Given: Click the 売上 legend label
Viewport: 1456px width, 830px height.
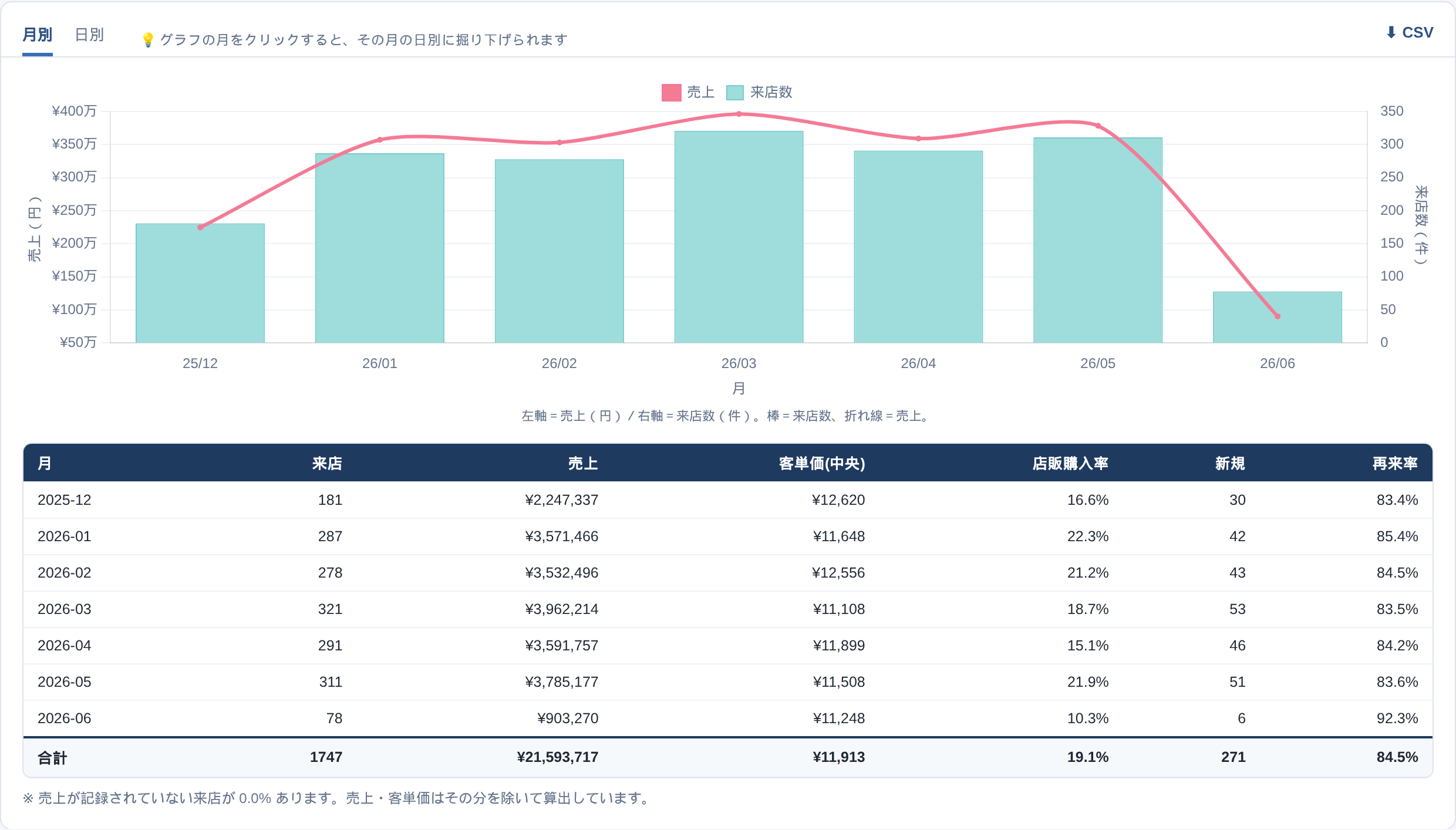Looking at the screenshot, I should pyautogui.click(x=700, y=92).
